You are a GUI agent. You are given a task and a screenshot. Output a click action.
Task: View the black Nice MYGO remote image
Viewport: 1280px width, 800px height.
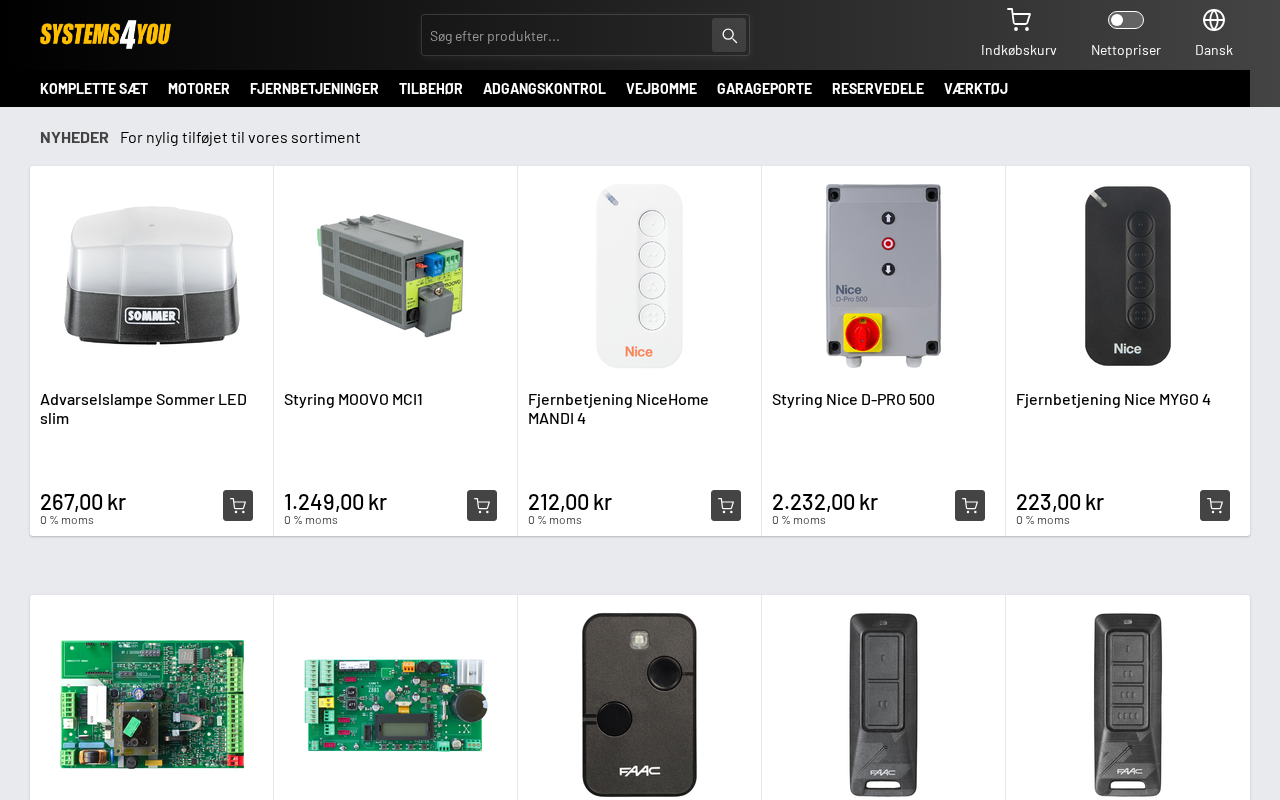click(1127, 275)
